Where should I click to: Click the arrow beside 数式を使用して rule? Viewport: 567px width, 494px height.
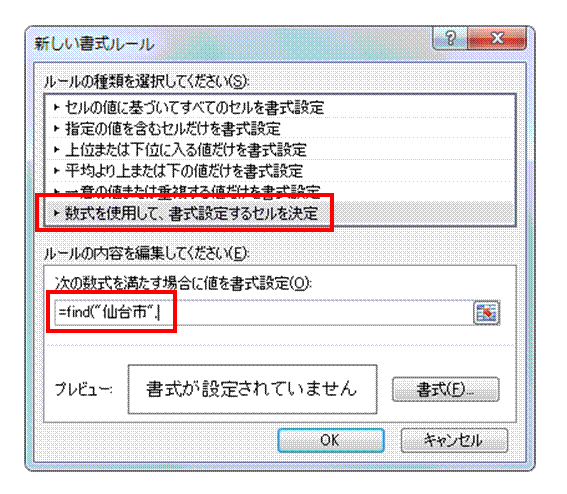(x=56, y=213)
